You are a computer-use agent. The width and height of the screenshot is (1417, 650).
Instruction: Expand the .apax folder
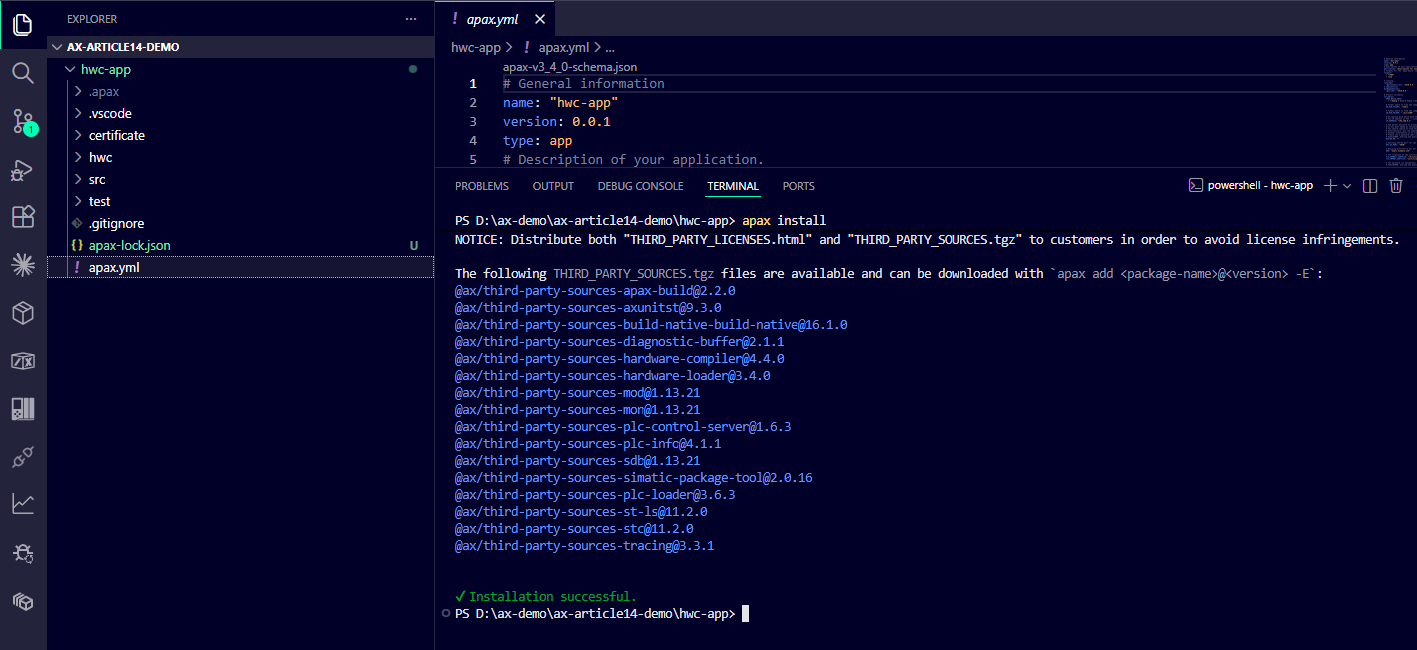coord(79,92)
